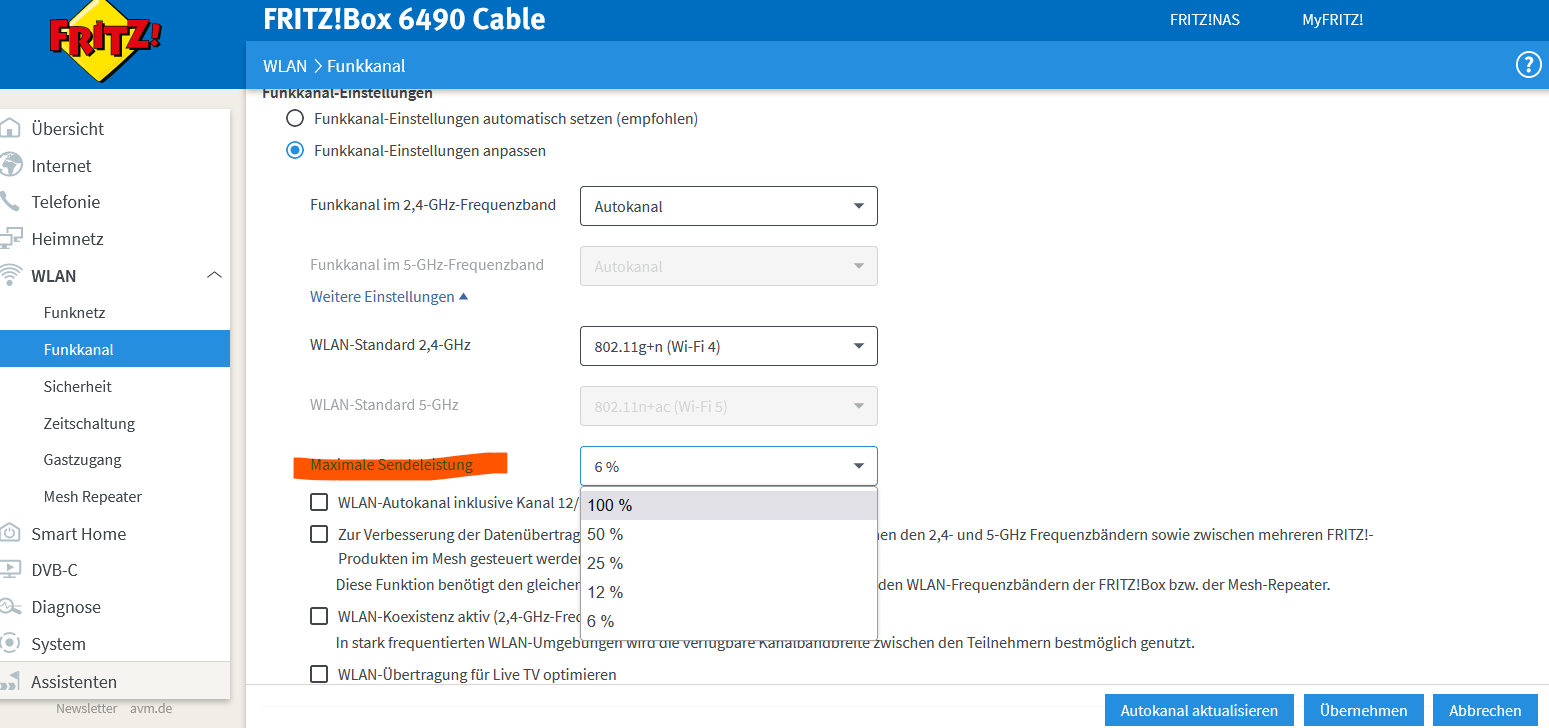The height and width of the screenshot is (728, 1549).
Task: Open avm.de footer link
Action: tap(150, 708)
